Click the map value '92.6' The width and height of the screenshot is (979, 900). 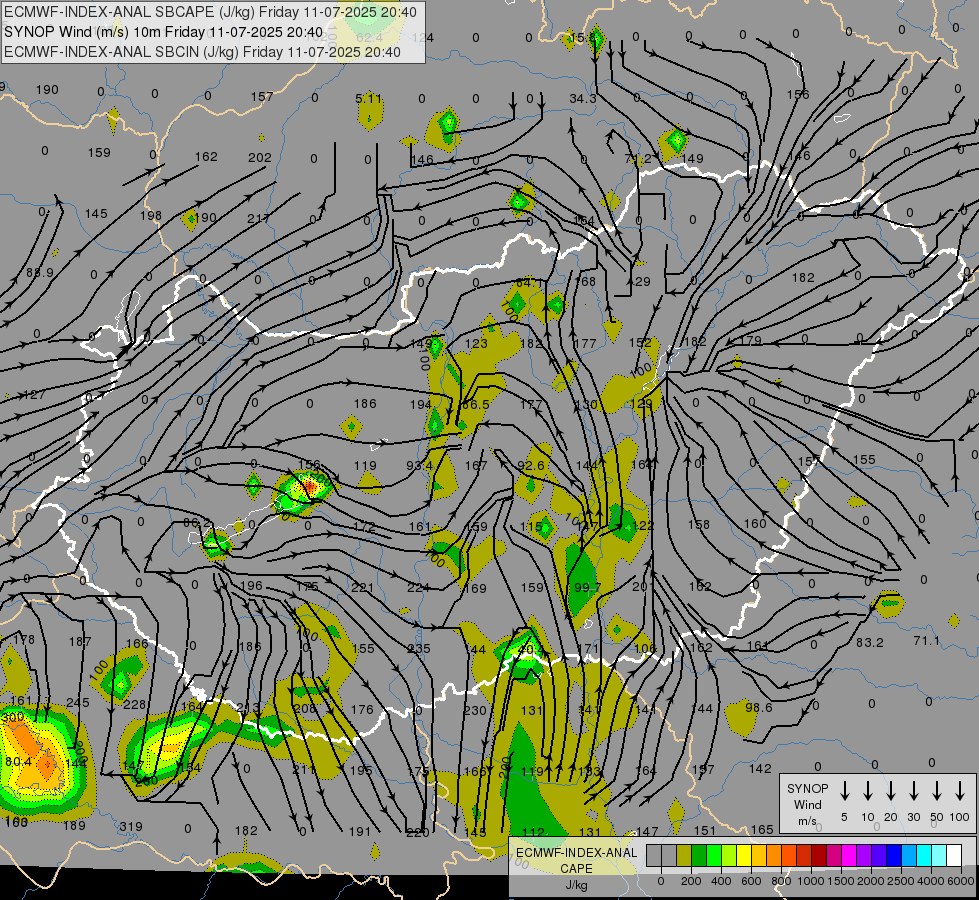(531, 465)
